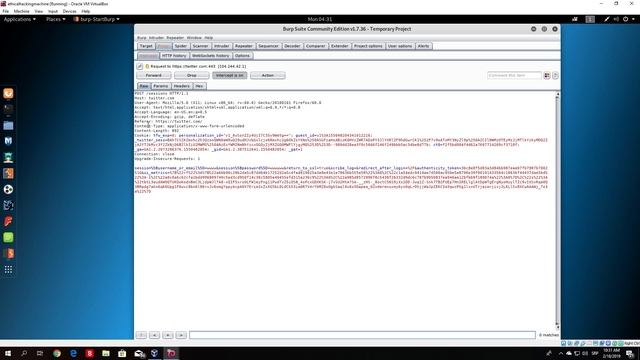This screenshot has height=360, width=640.
Task: Click the request search input field
Action: pos(362,335)
